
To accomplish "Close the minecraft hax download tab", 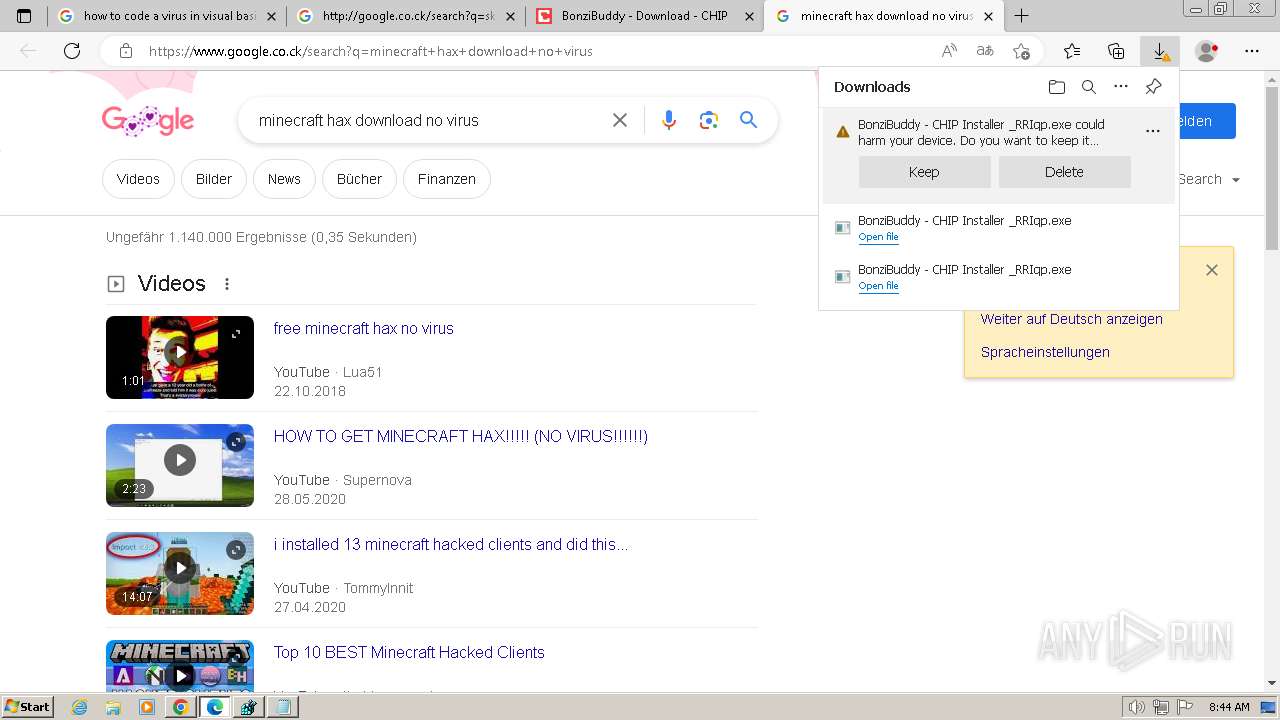I will (989, 16).
